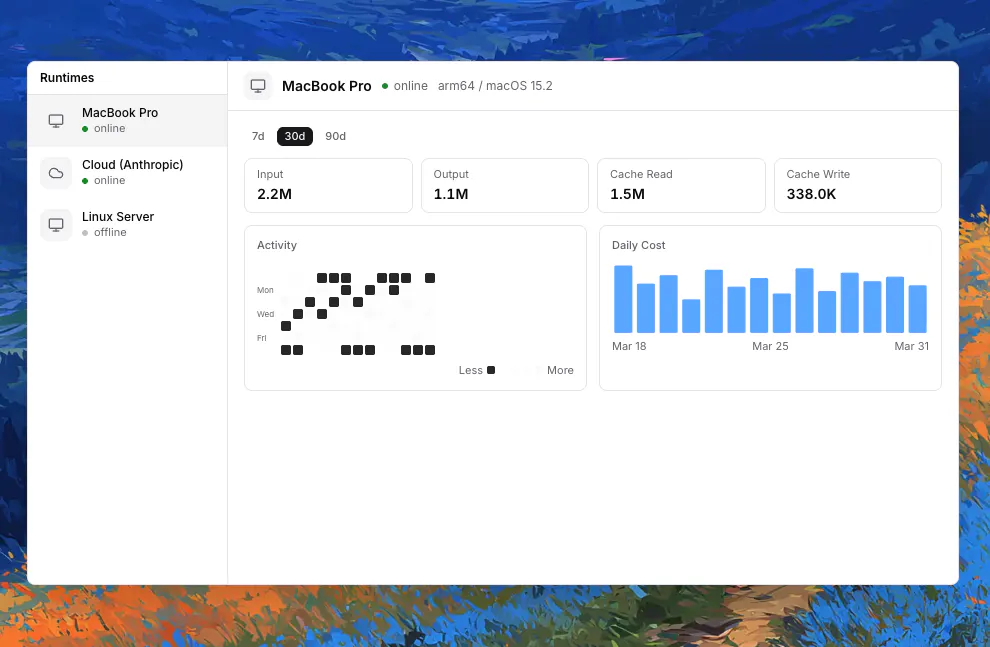The image size is (990, 647).
Task: Click the Daily Cost chart title
Action: [x=638, y=246]
